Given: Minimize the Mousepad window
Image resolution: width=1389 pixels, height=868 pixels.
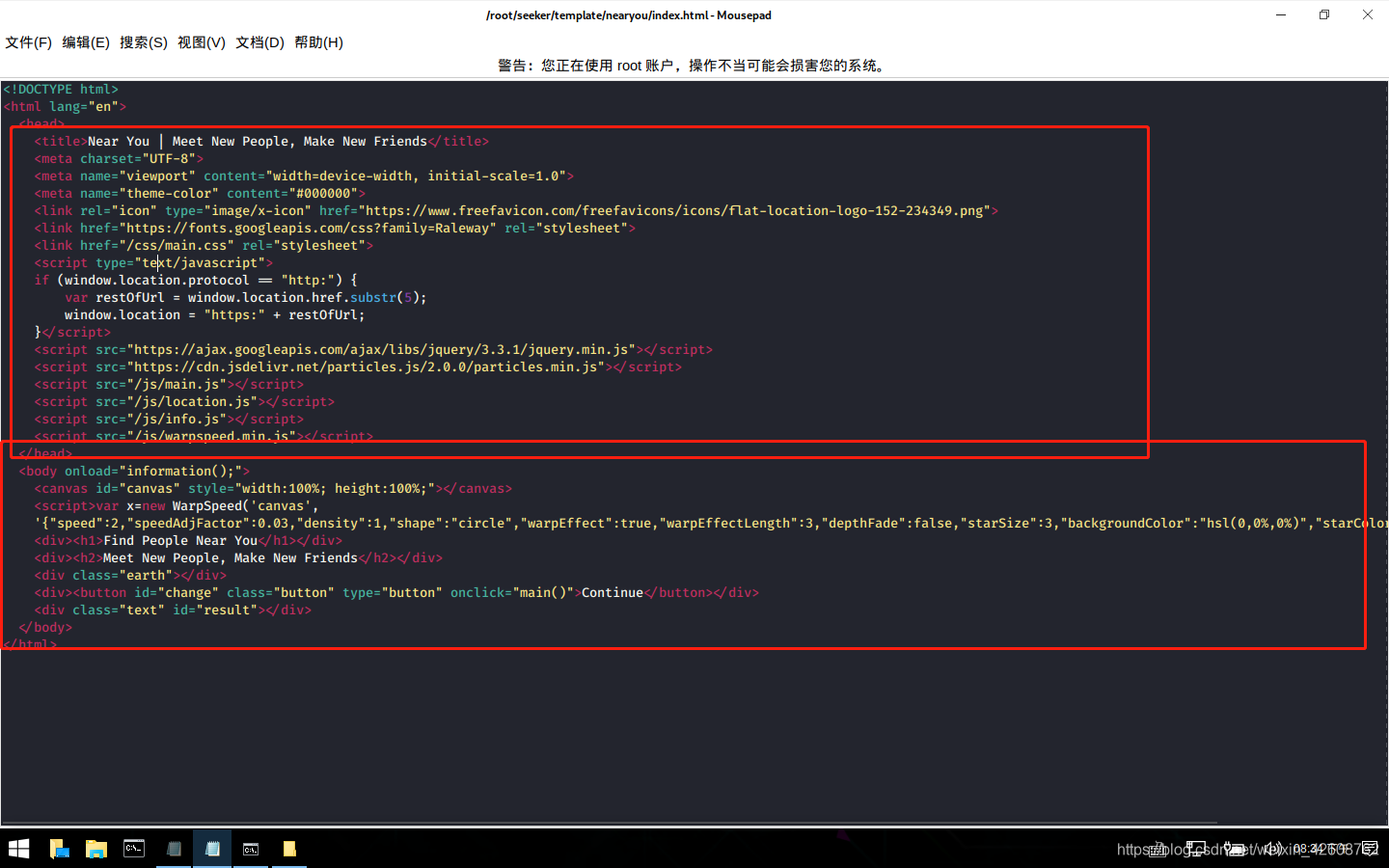Looking at the screenshot, I should [x=1281, y=14].
